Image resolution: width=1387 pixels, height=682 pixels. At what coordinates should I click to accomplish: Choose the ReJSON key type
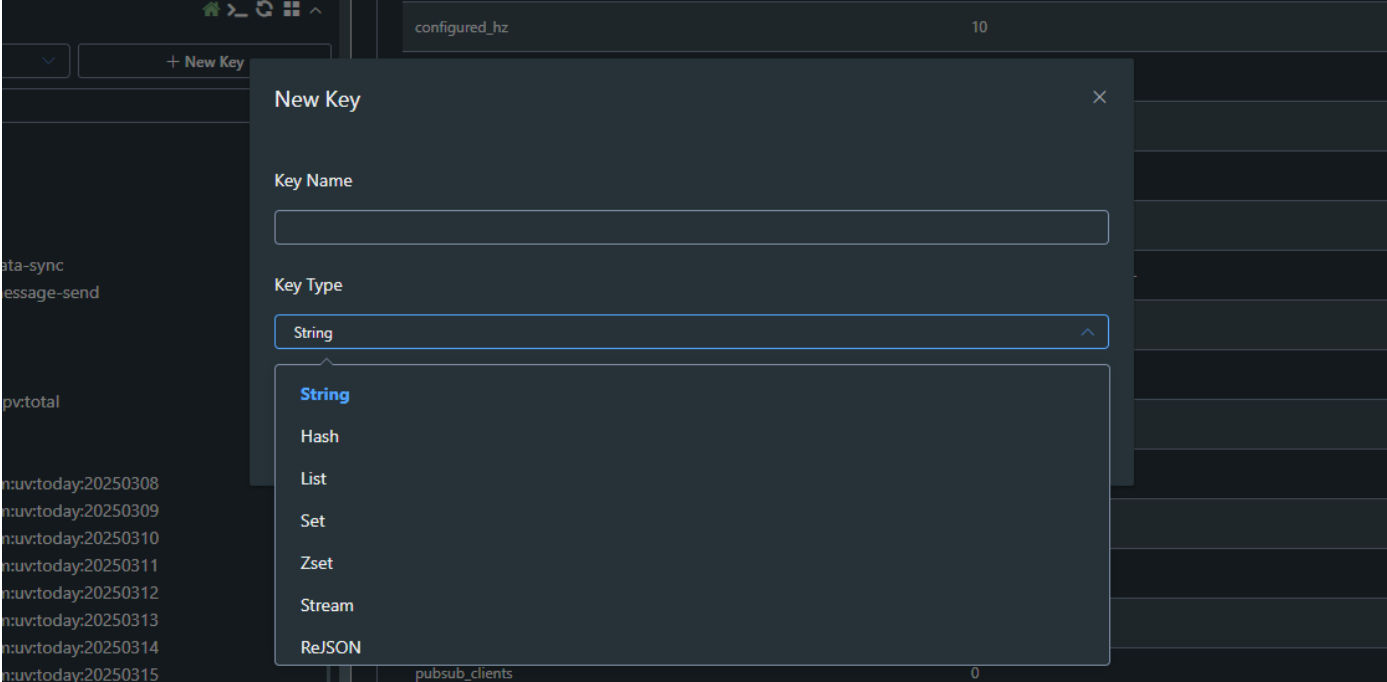click(330, 647)
